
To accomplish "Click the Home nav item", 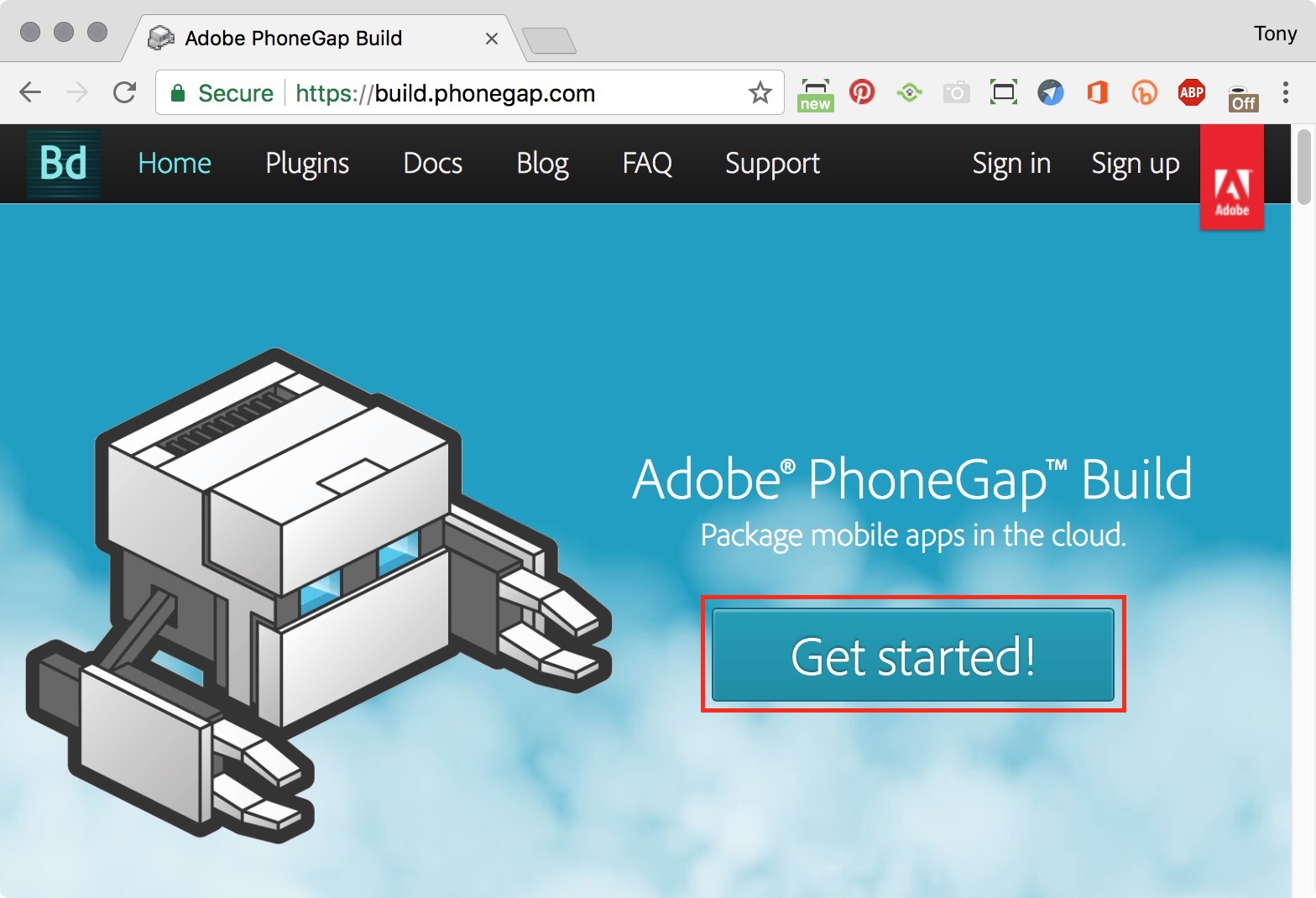I will 175,163.
